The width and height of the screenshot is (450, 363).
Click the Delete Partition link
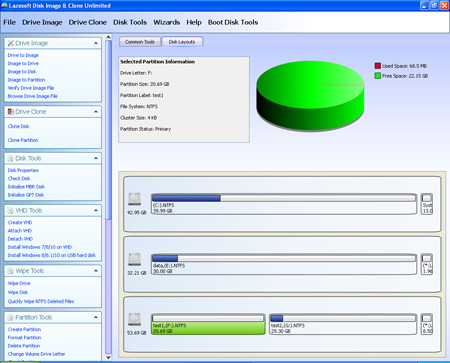(x=24, y=346)
